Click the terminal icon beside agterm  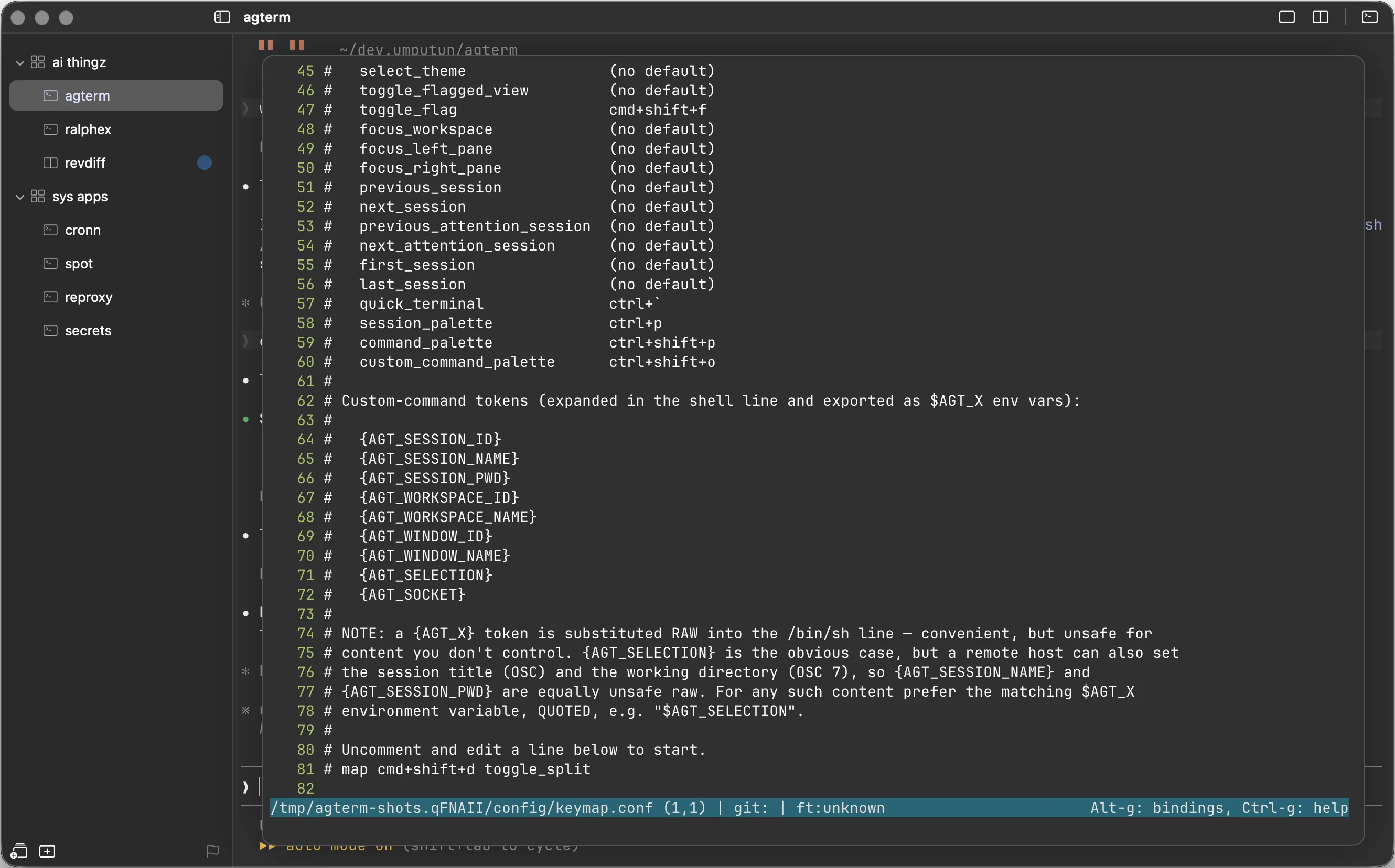pos(50,95)
